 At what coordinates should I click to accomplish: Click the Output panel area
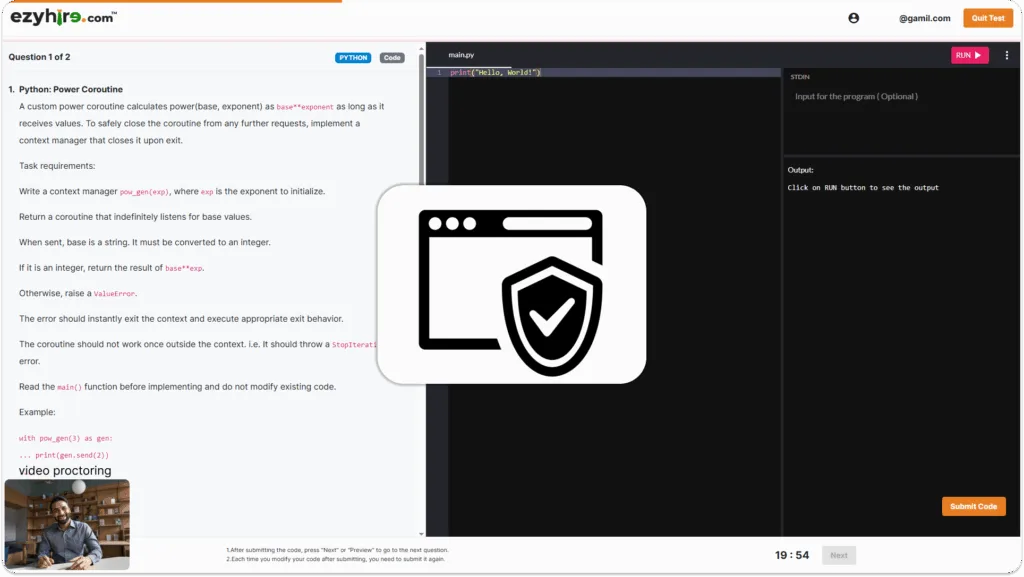tap(900, 300)
